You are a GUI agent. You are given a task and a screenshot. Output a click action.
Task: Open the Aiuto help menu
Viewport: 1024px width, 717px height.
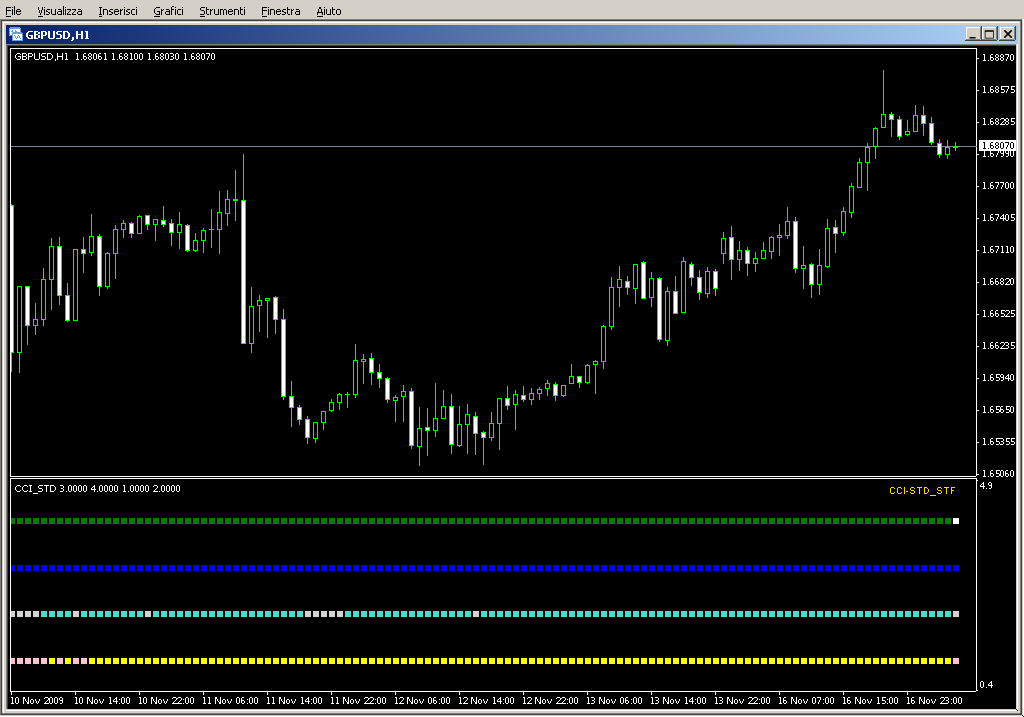(x=328, y=11)
